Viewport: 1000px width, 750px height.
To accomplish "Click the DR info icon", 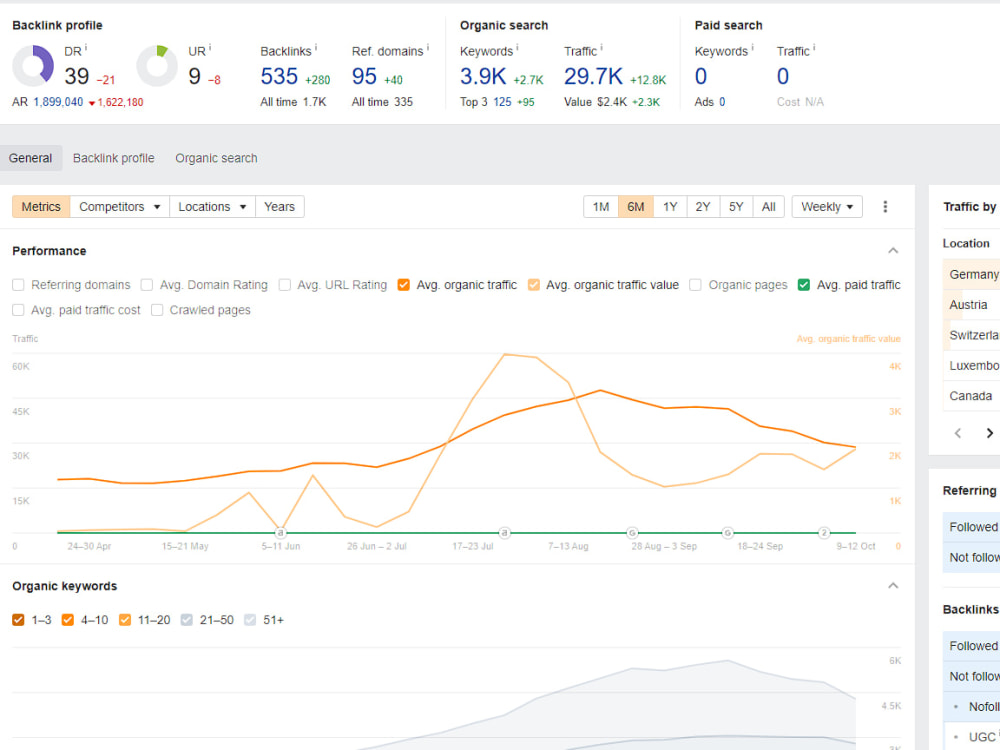I will [86, 47].
